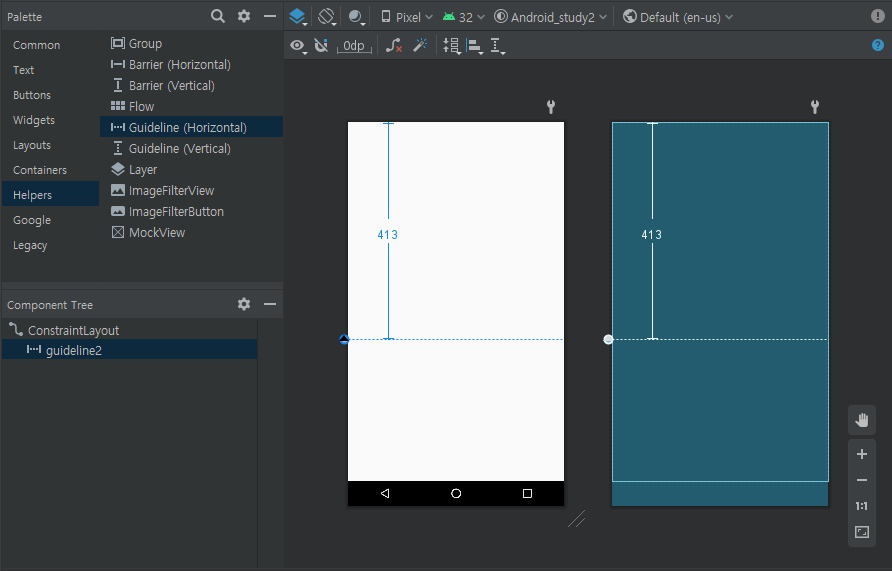Click back button on device preview
892x571 pixels.
[x=385, y=494]
